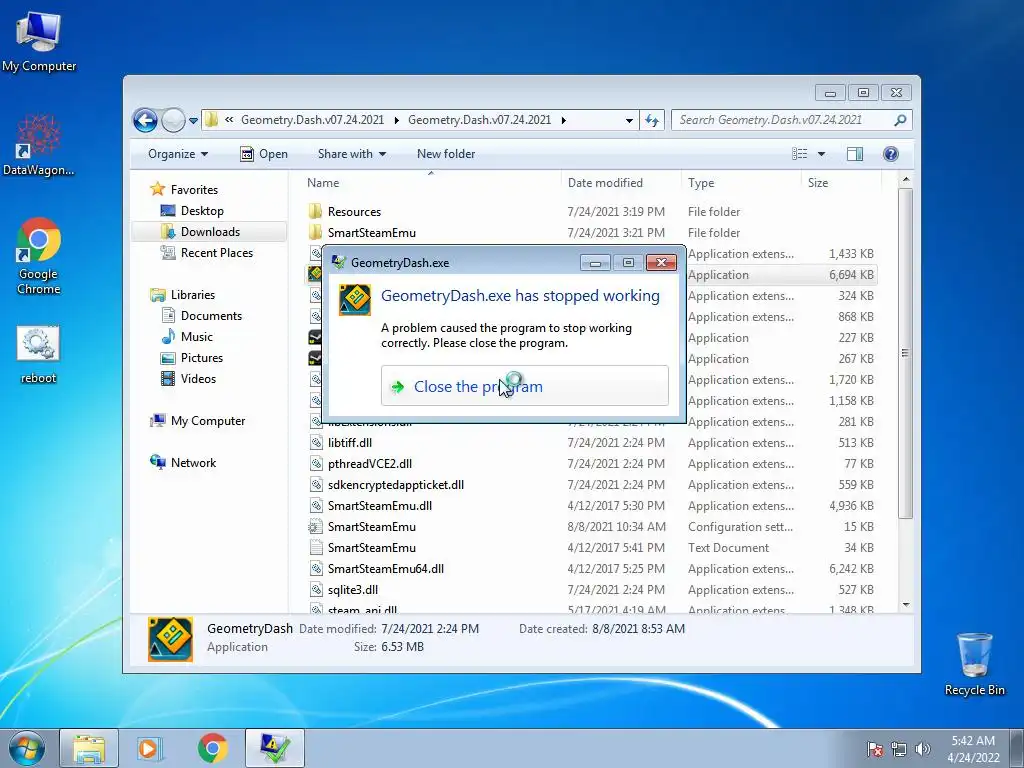Select My Computer in navigation pane
This screenshot has width=1024, height=768.
click(x=208, y=421)
